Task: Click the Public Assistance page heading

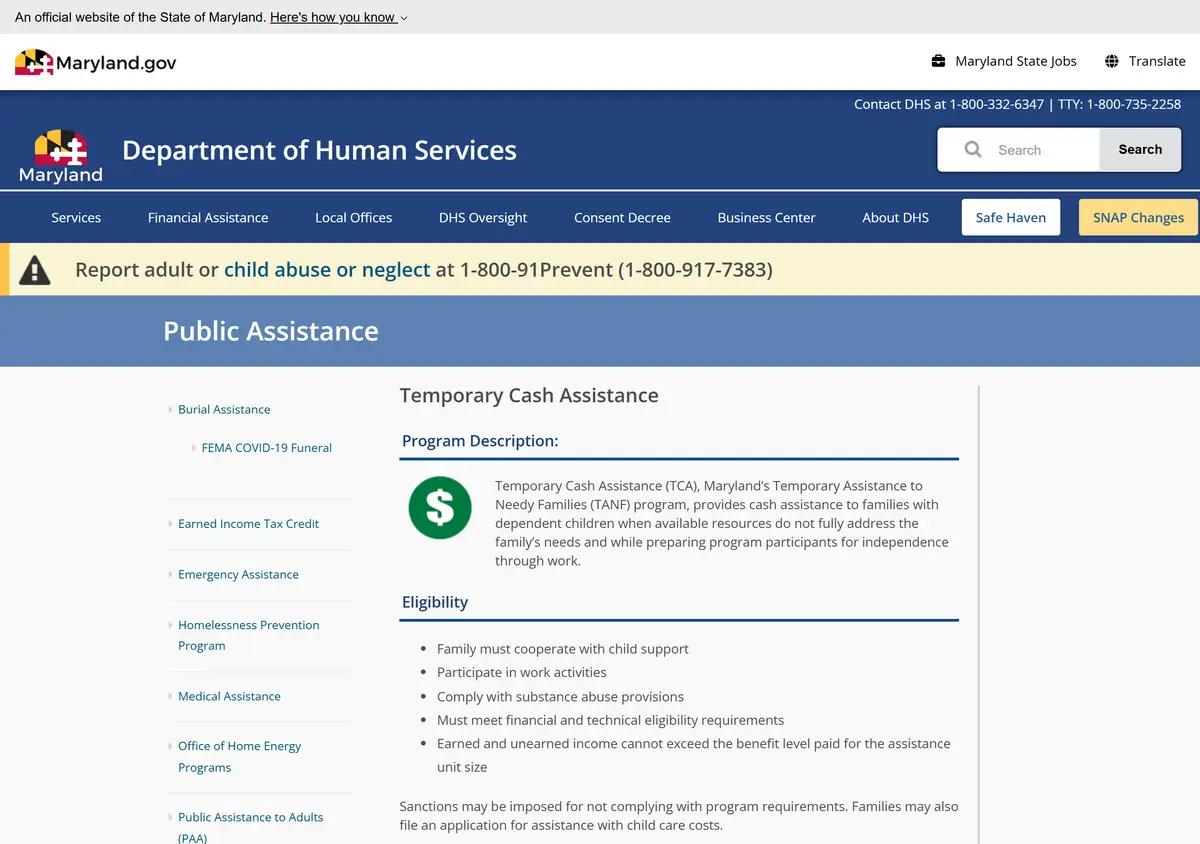Action: pyautogui.click(x=271, y=331)
